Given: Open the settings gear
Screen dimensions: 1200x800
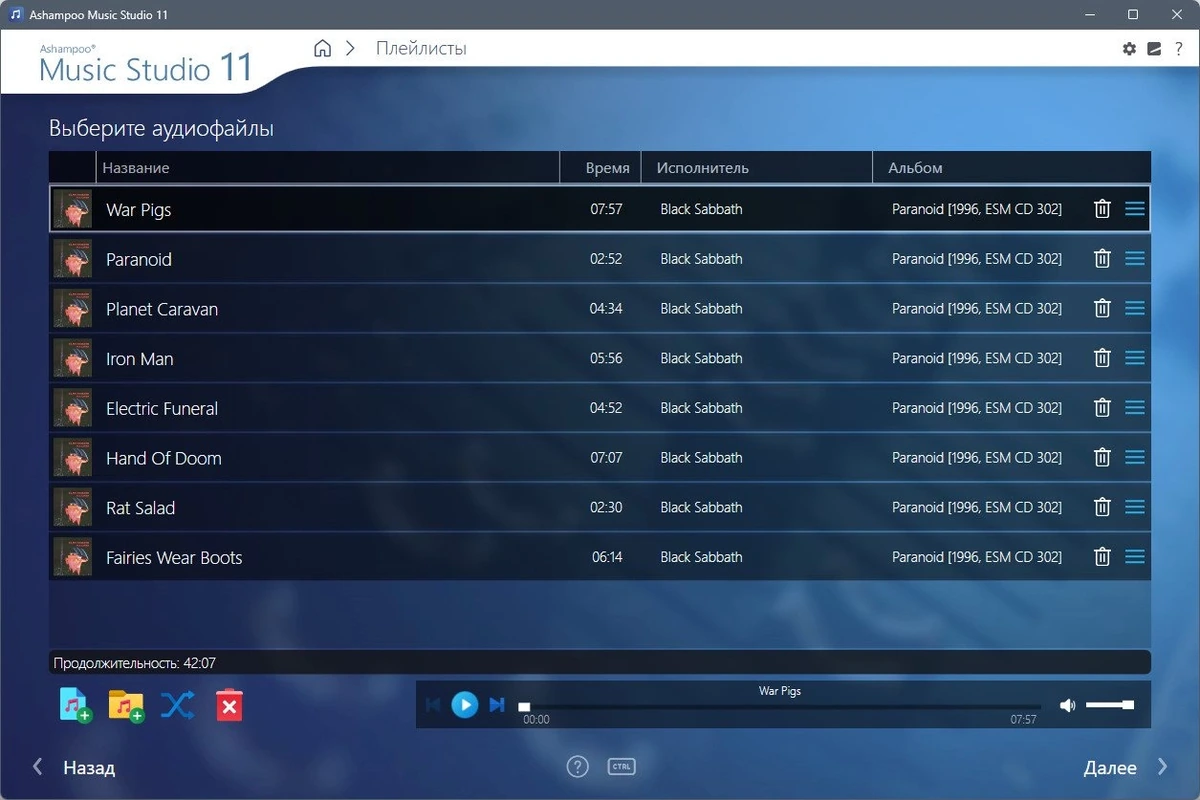Looking at the screenshot, I should [1129, 48].
